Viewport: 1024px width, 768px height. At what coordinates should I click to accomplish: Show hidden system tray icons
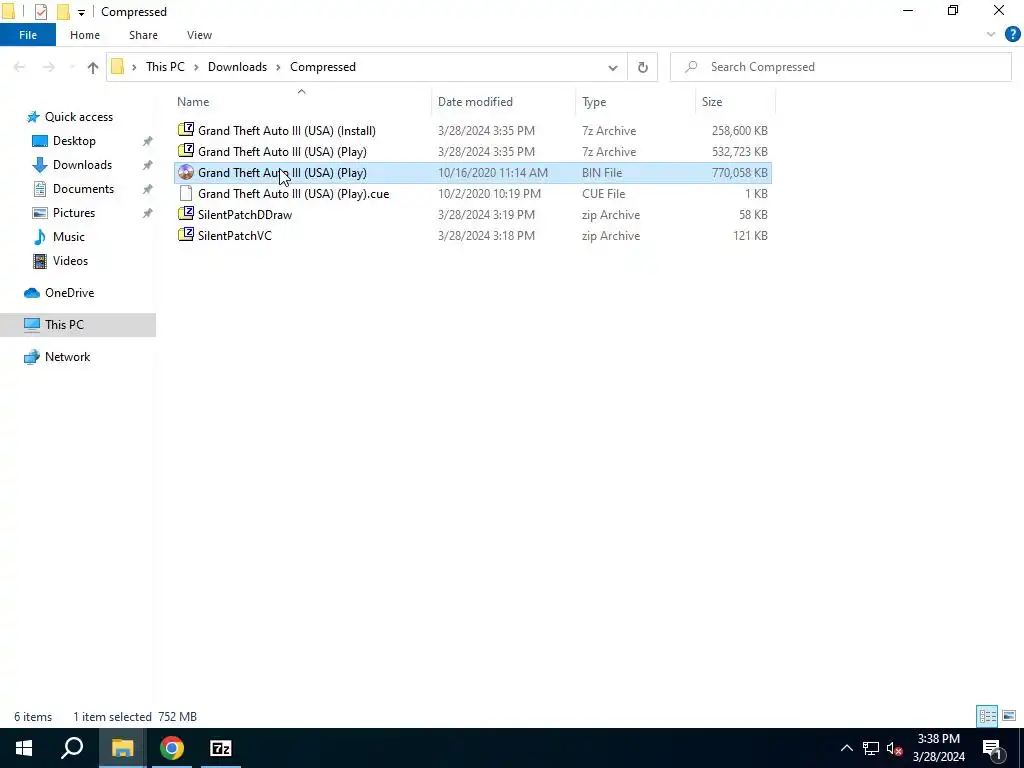(x=846, y=748)
